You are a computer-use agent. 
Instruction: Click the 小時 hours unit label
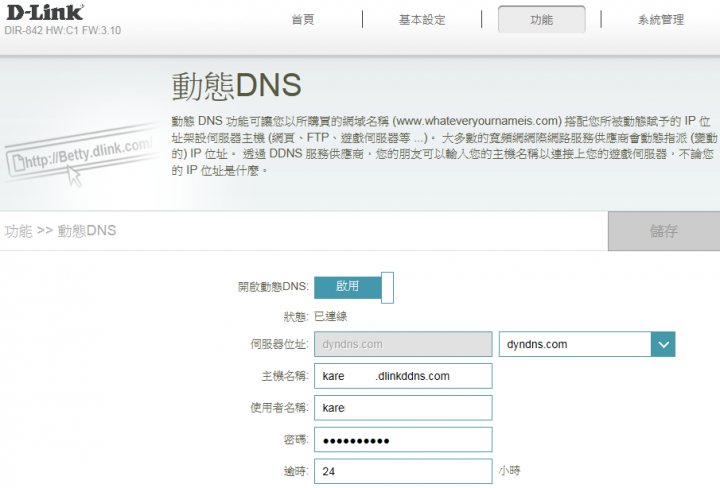tap(510, 471)
